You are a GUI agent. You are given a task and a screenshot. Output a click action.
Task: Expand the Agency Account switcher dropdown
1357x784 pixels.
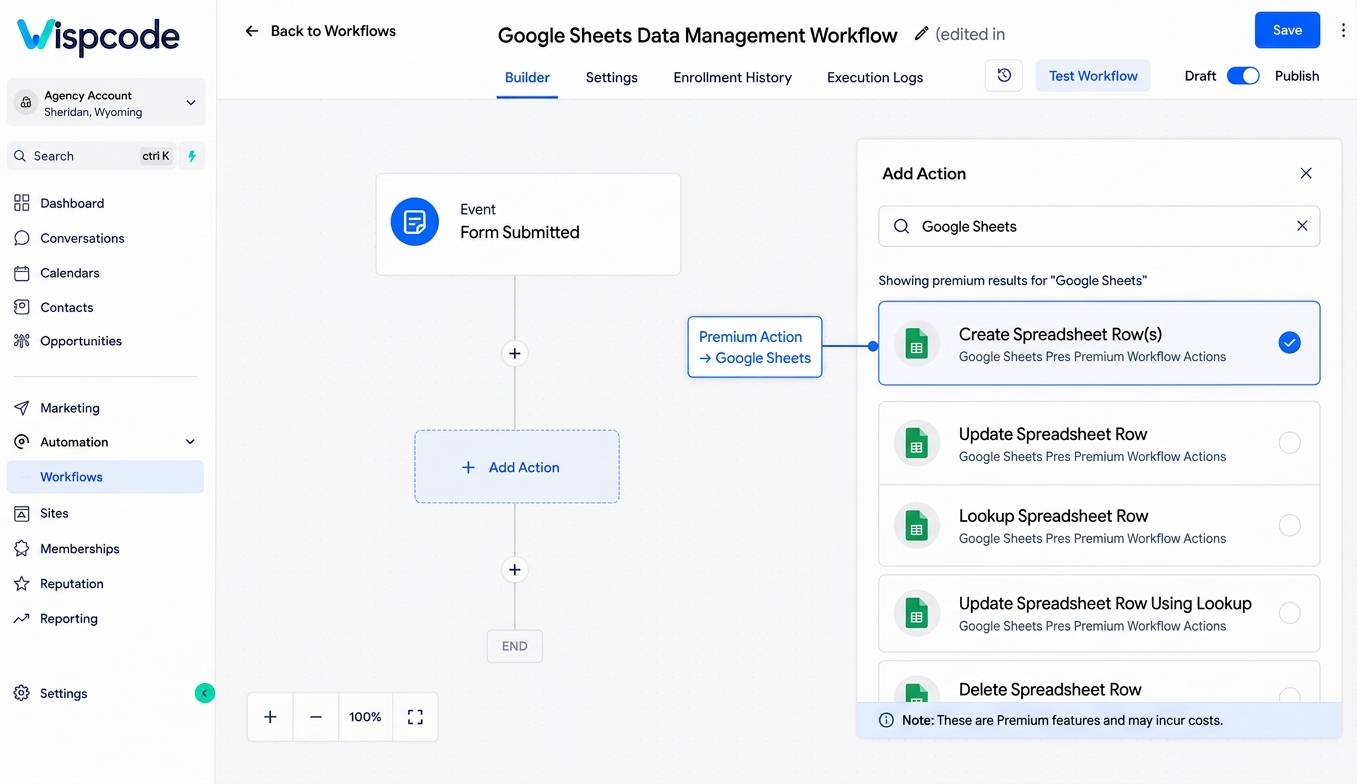pos(191,103)
